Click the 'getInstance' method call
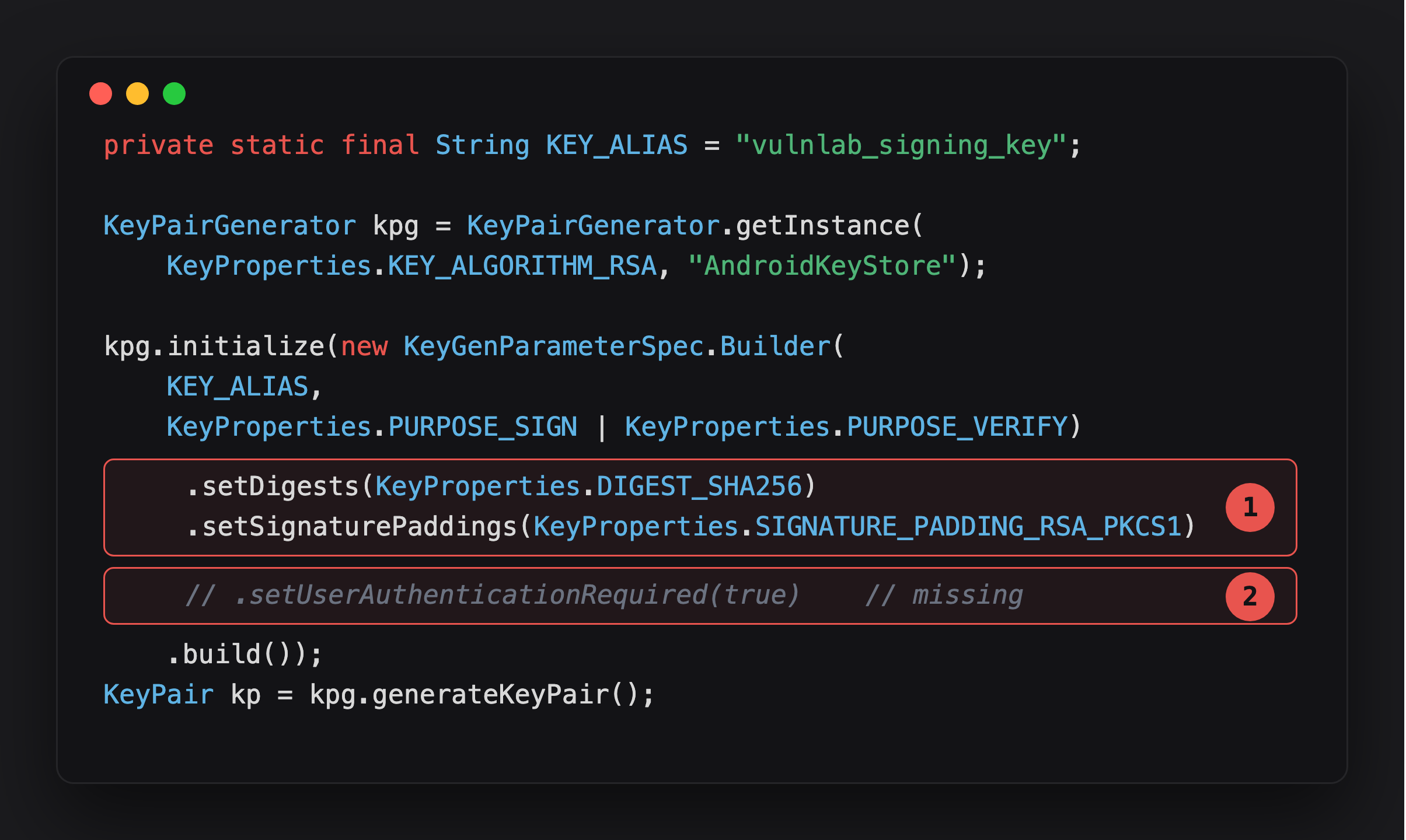Screen dimensions: 1406x840 822,226
